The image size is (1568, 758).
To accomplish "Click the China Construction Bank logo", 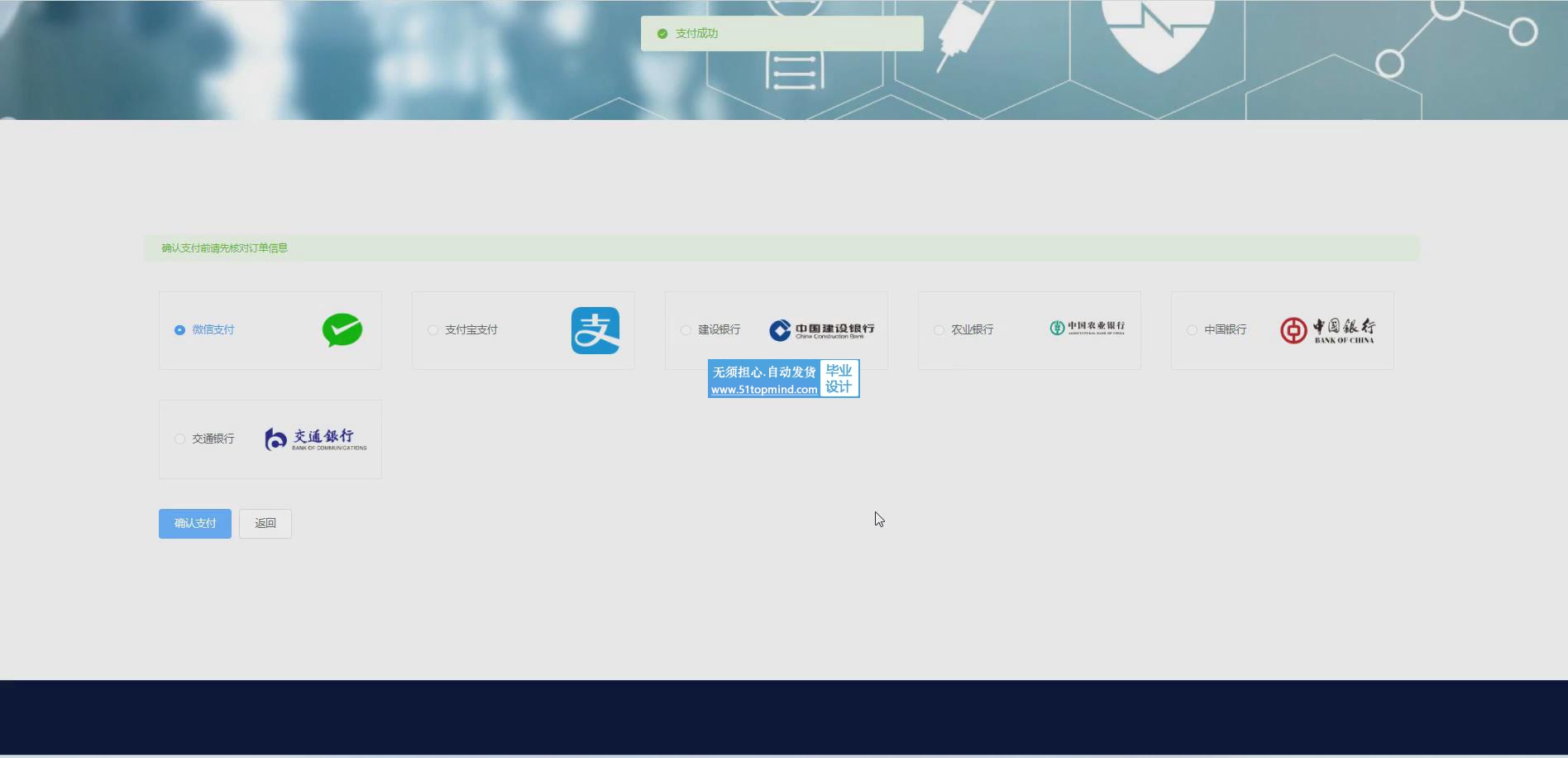I will [x=821, y=330].
